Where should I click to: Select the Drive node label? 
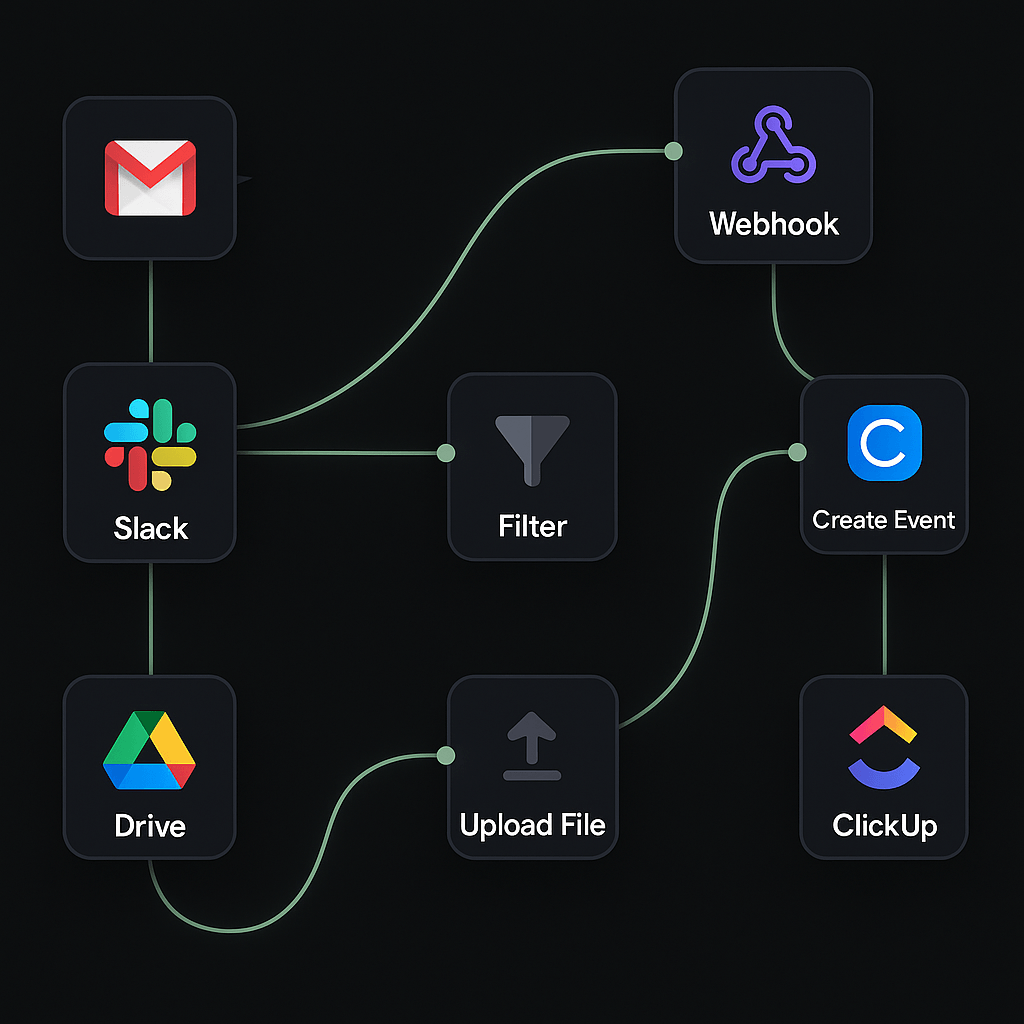pyautogui.click(x=150, y=825)
